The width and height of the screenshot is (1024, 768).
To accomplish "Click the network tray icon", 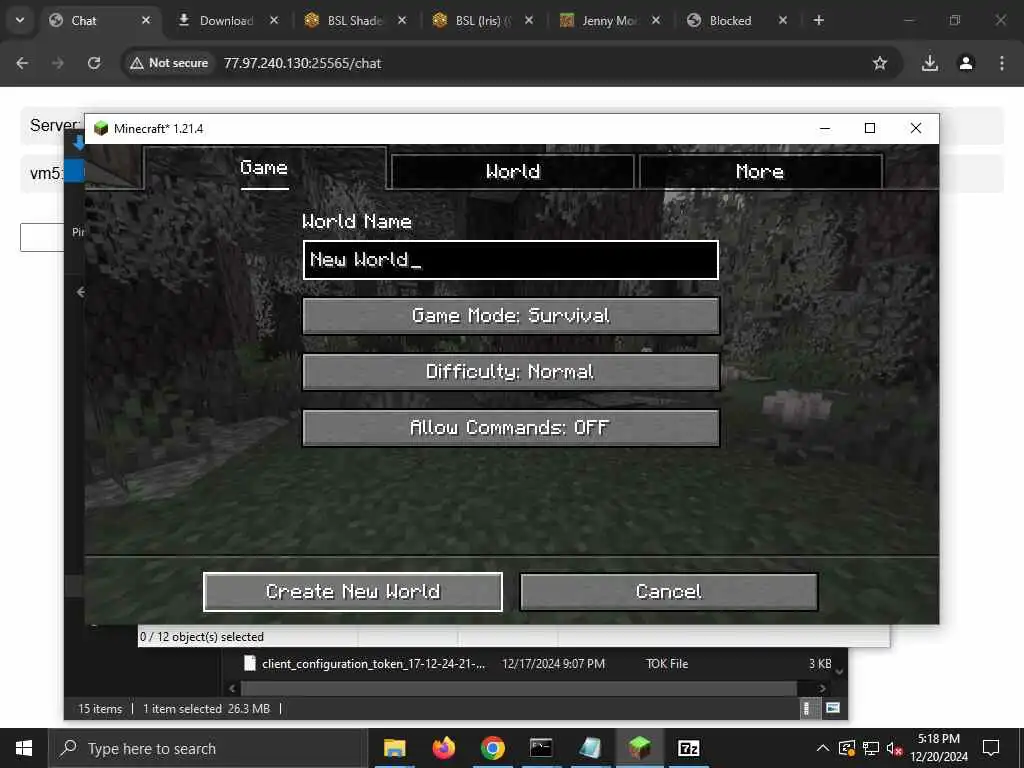I will [871, 748].
